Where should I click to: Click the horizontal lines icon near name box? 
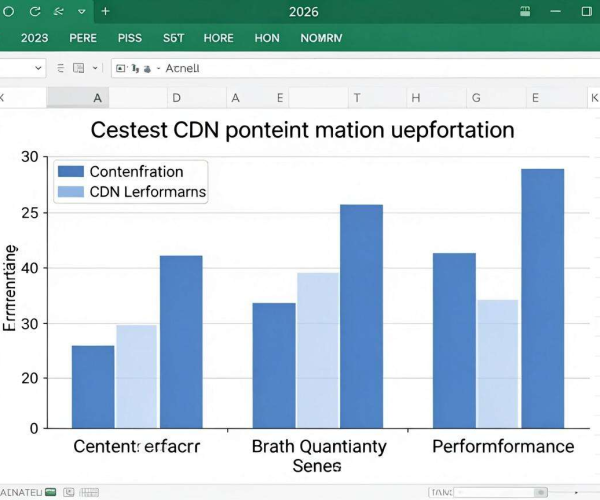tap(60, 68)
